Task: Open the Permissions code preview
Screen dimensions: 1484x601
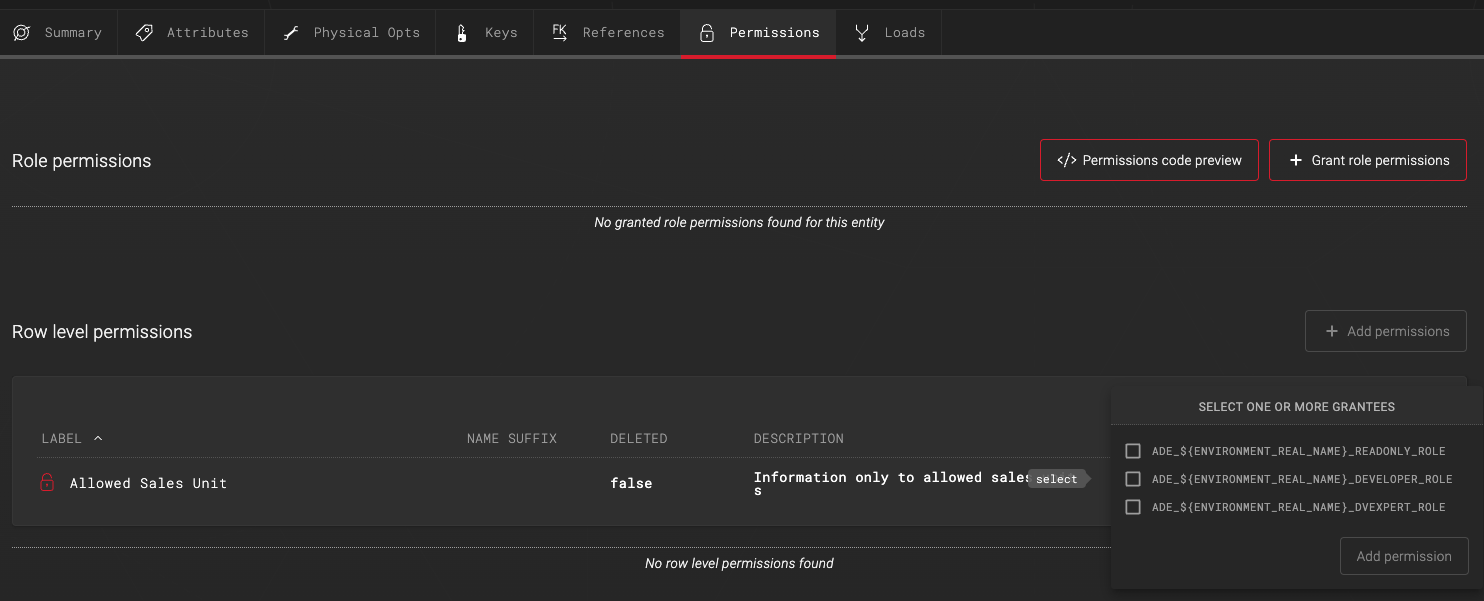Action: [1148, 159]
